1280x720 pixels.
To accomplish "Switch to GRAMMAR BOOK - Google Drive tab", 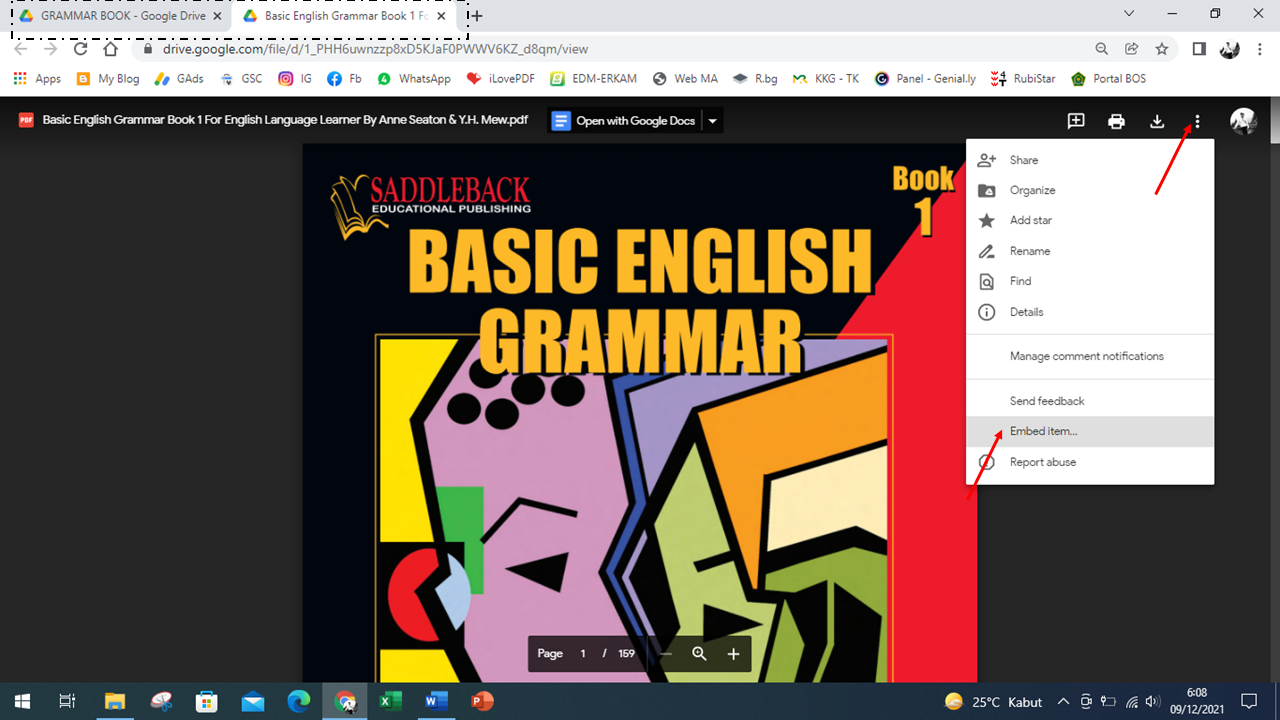I will pyautogui.click(x=120, y=16).
